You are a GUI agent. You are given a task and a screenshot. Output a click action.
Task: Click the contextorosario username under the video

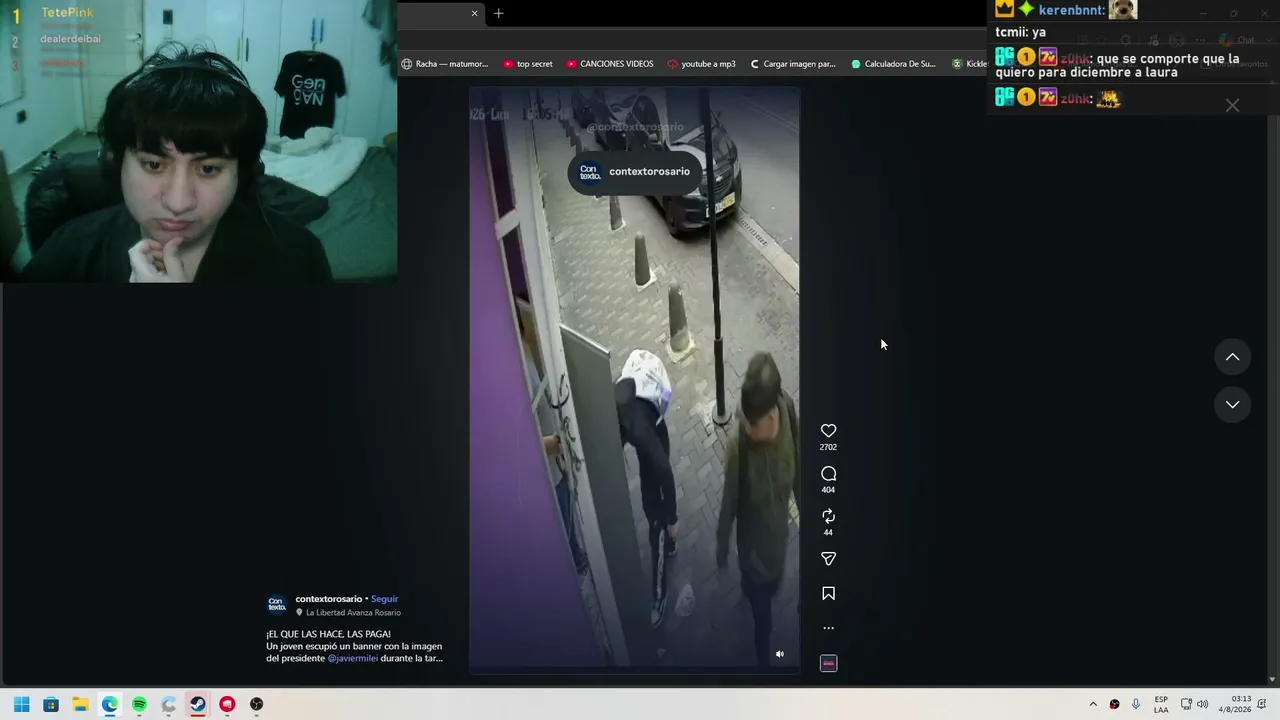click(x=328, y=599)
